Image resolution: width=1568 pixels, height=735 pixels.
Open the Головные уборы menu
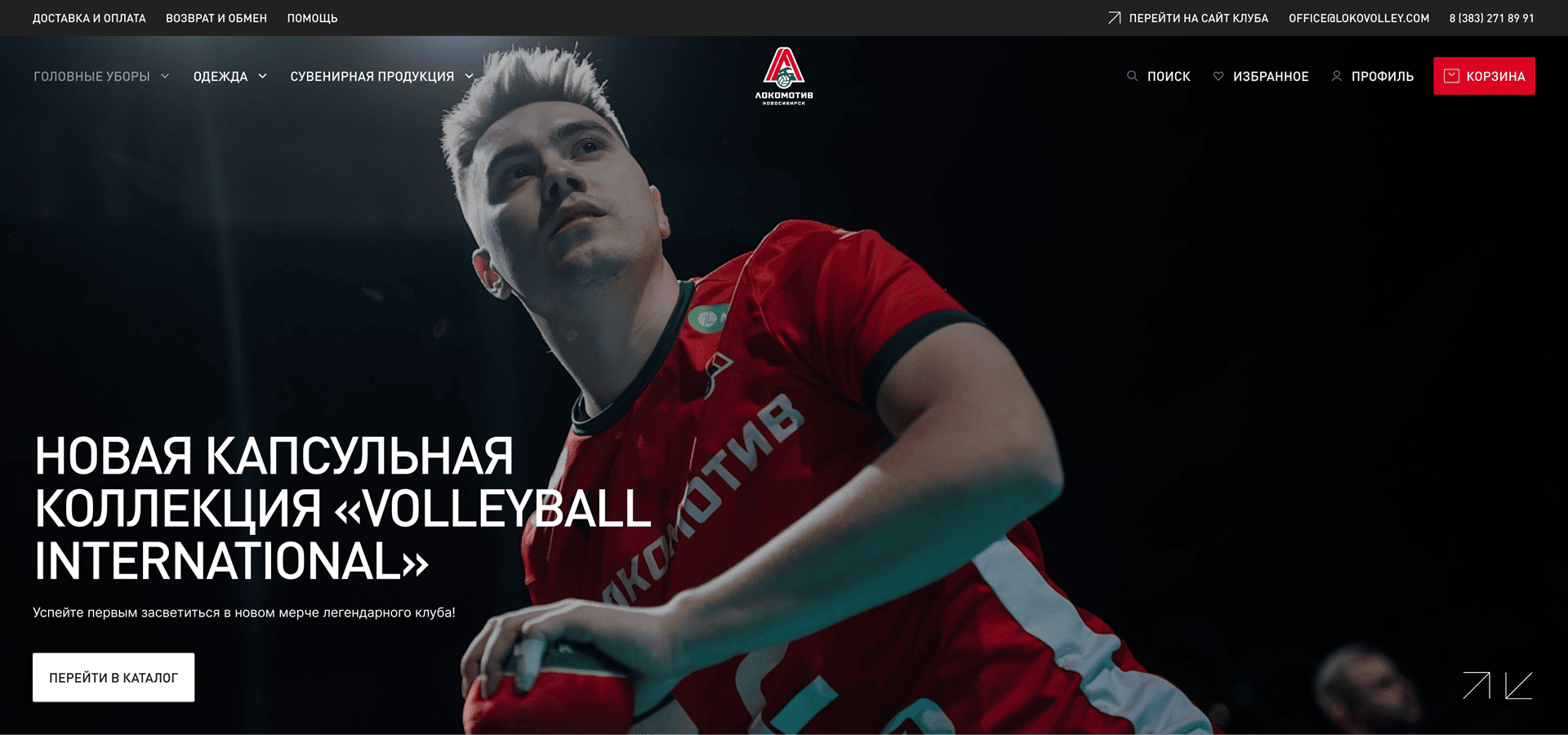91,76
